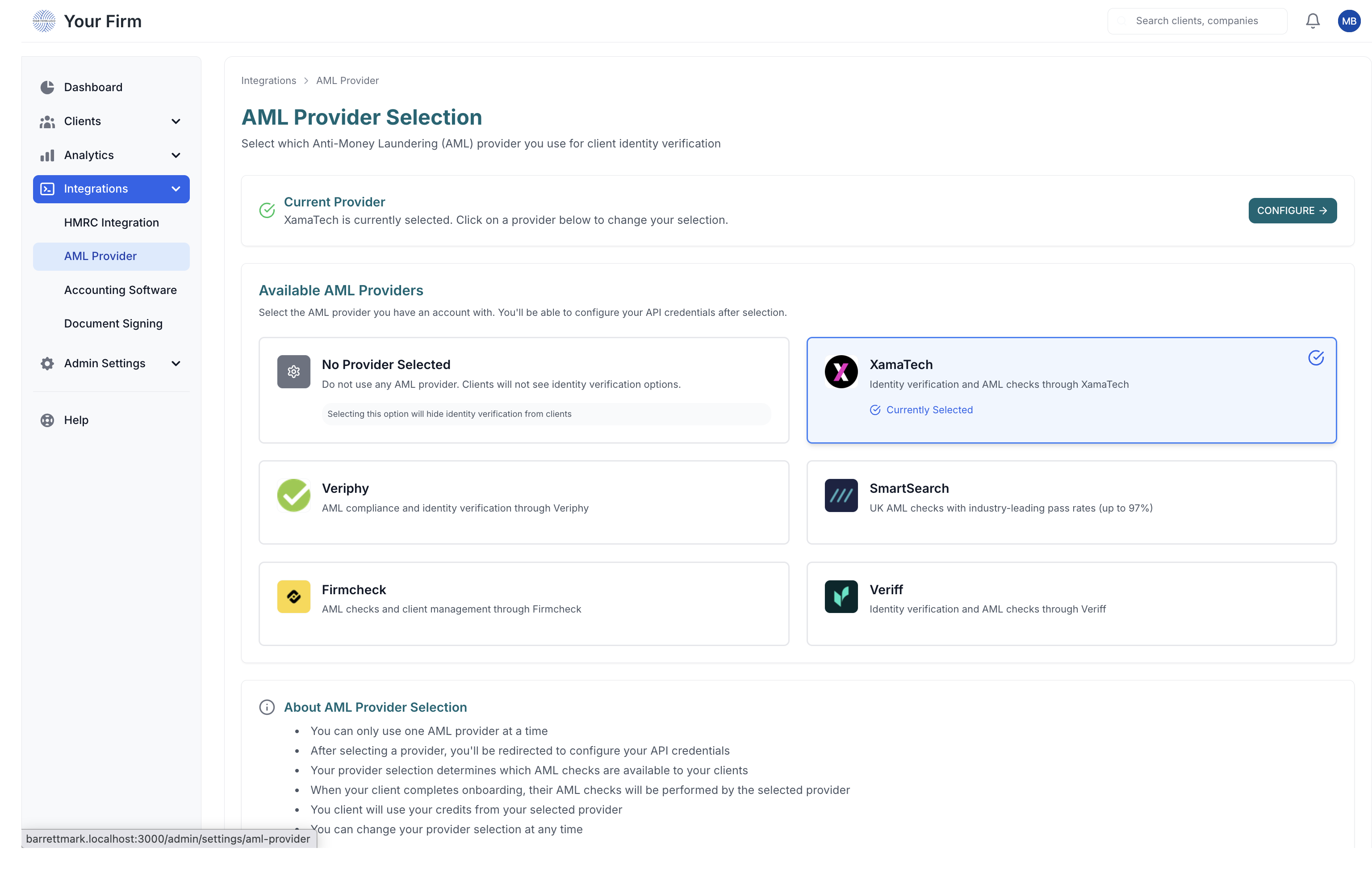This screenshot has width=1372, height=873.
Task: Open the HMRC Integration submenu item
Action: pos(112,223)
